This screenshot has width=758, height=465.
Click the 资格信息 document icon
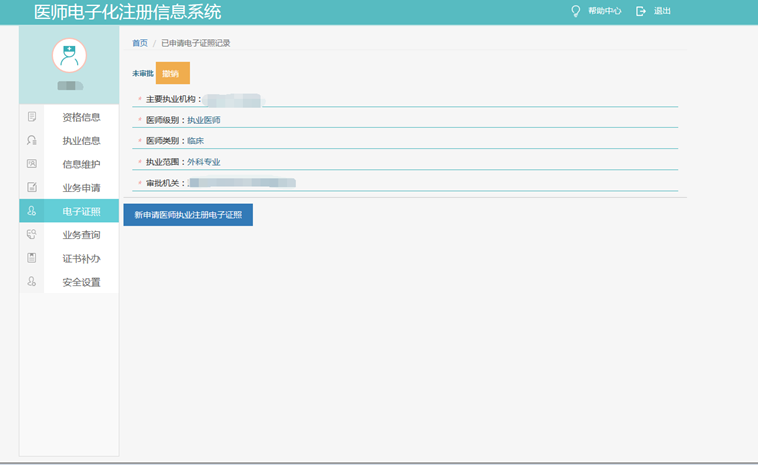click(32, 117)
